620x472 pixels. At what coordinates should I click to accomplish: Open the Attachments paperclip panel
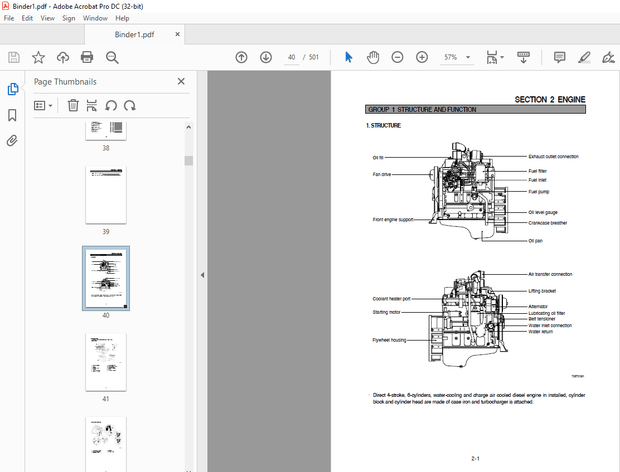(12, 141)
